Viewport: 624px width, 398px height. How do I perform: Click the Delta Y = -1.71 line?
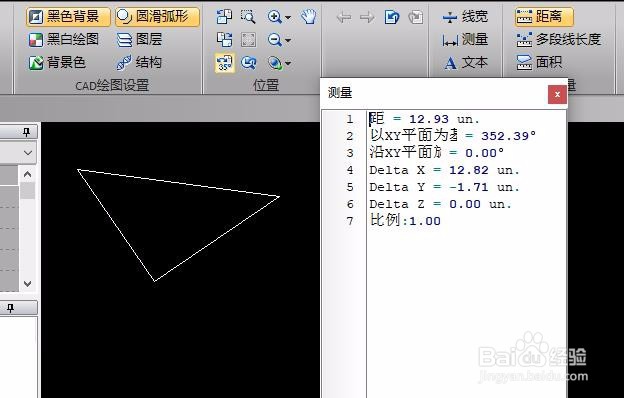tap(444, 187)
